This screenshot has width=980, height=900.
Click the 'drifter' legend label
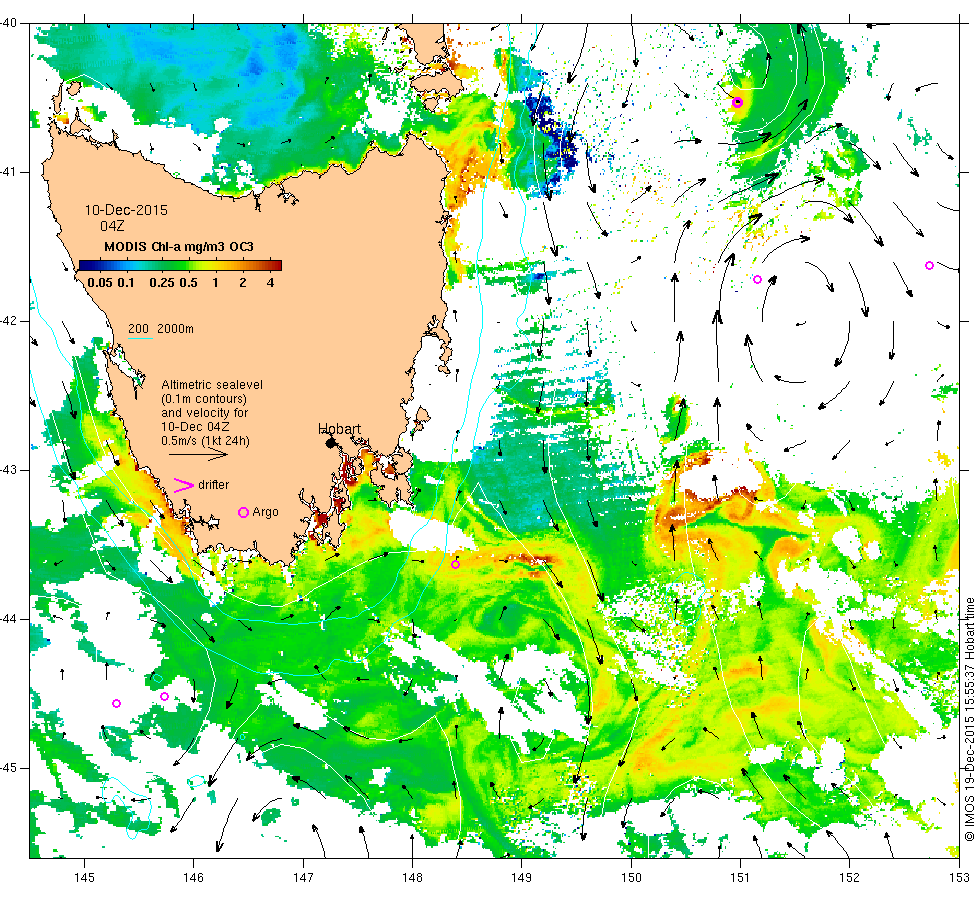pyautogui.click(x=214, y=485)
